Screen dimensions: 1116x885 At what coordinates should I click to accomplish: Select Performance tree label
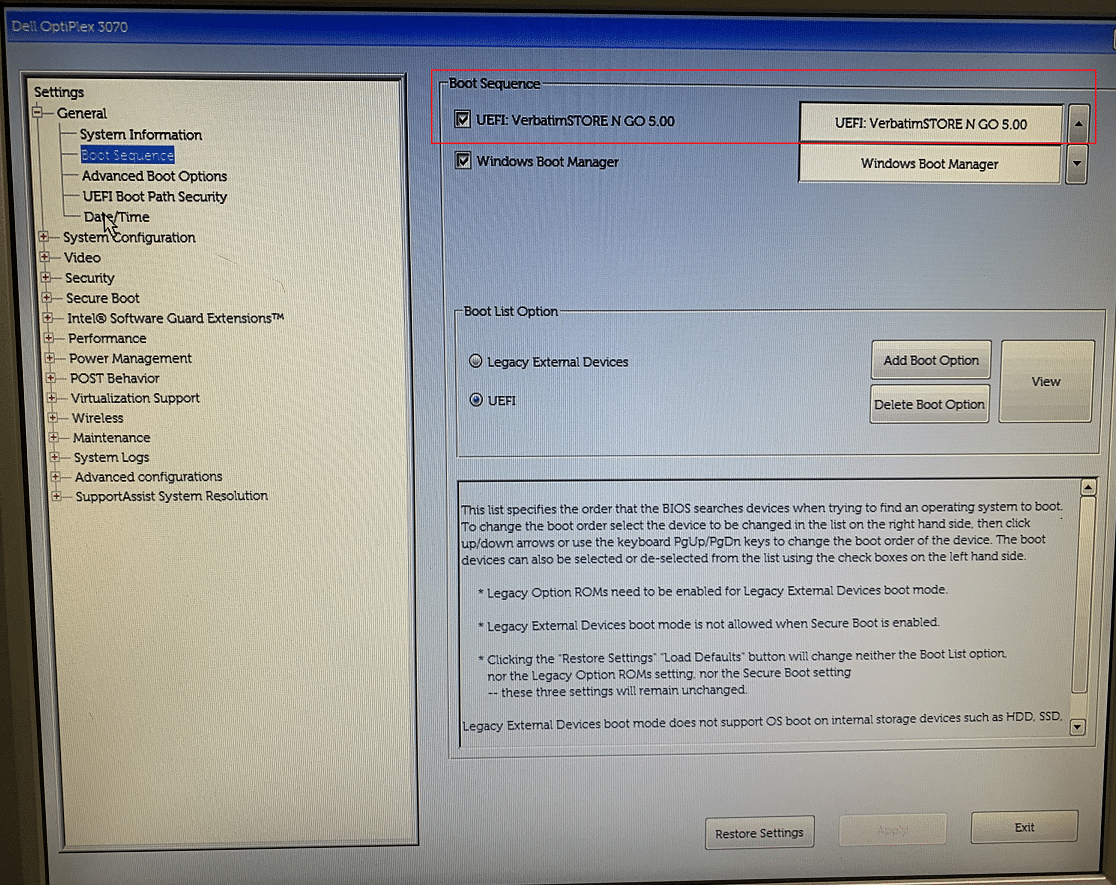click(x=107, y=338)
